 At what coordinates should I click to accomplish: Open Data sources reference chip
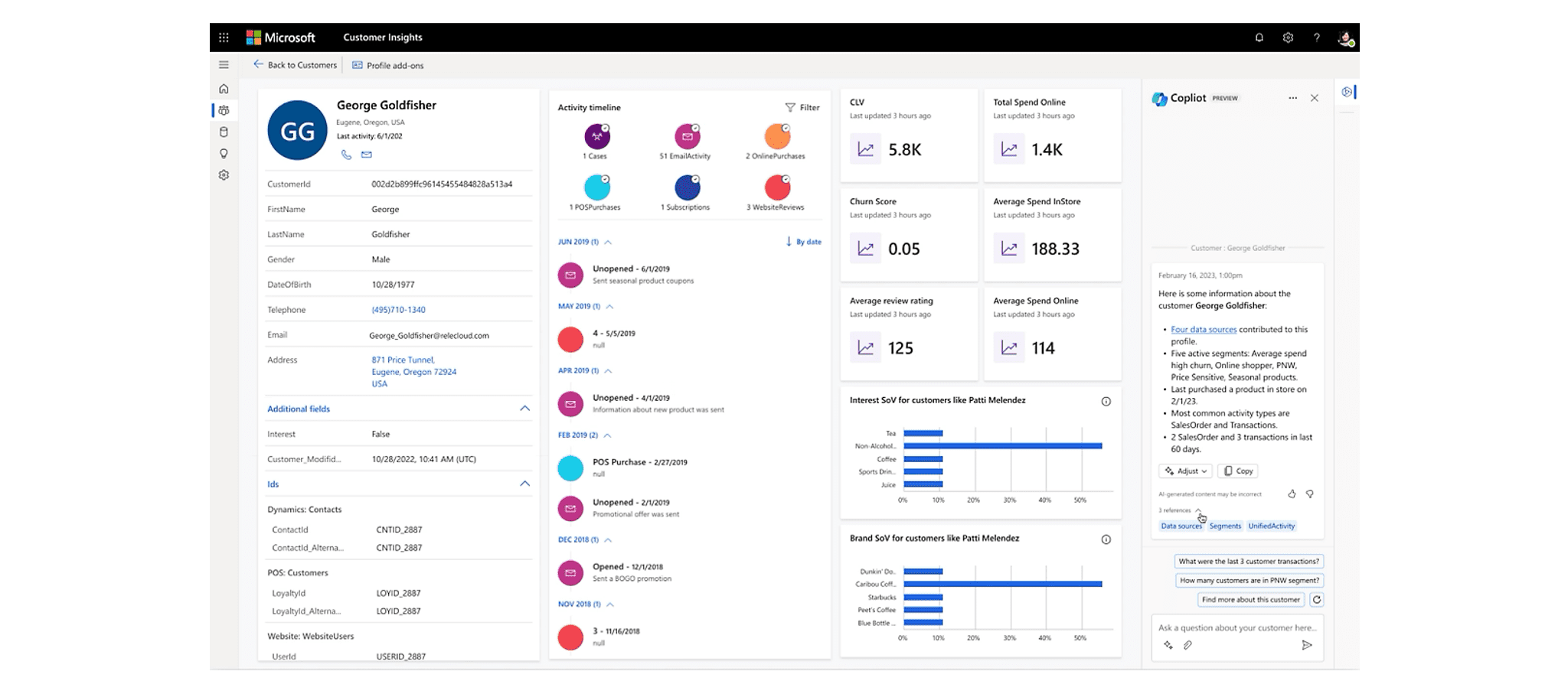click(1181, 526)
